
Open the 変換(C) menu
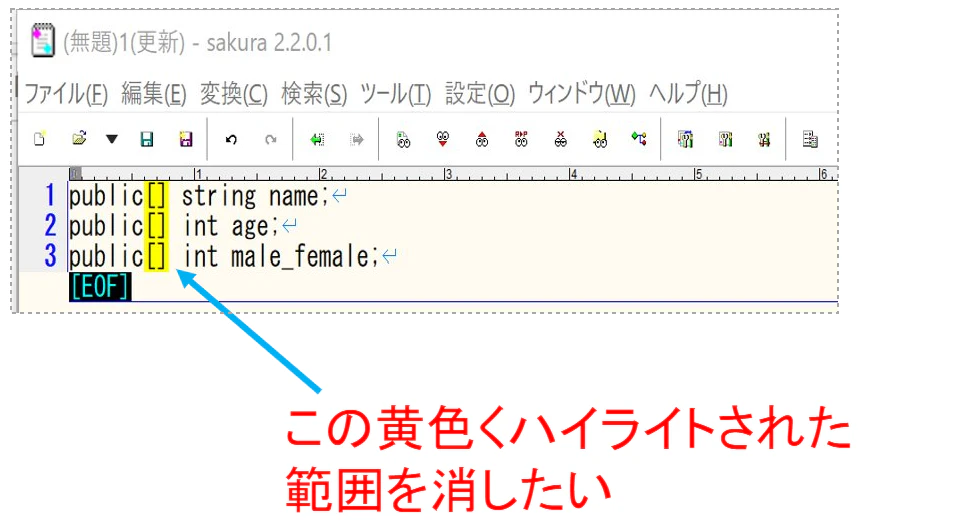pyautogui.click(x=234, y=95)
